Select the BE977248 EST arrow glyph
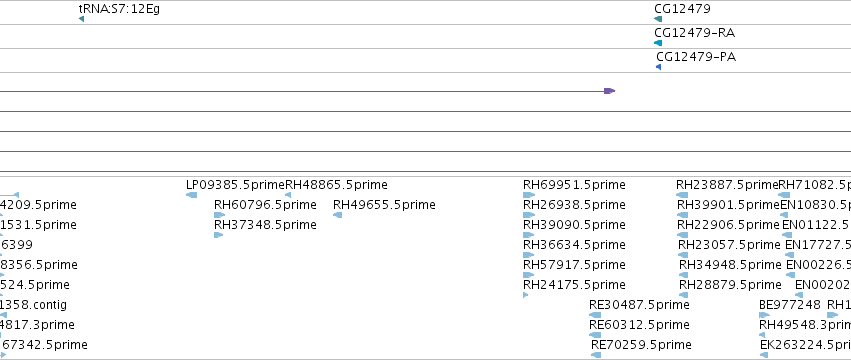 (765, 315)
